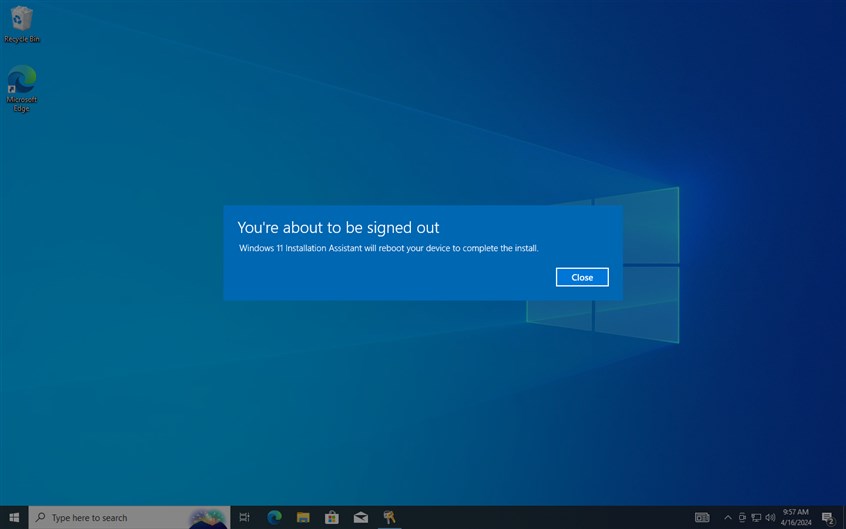Viewport: 846px width, 529px height.
Task: Click the 'You're about to be signed out' heading
Action: click(338, 227)
